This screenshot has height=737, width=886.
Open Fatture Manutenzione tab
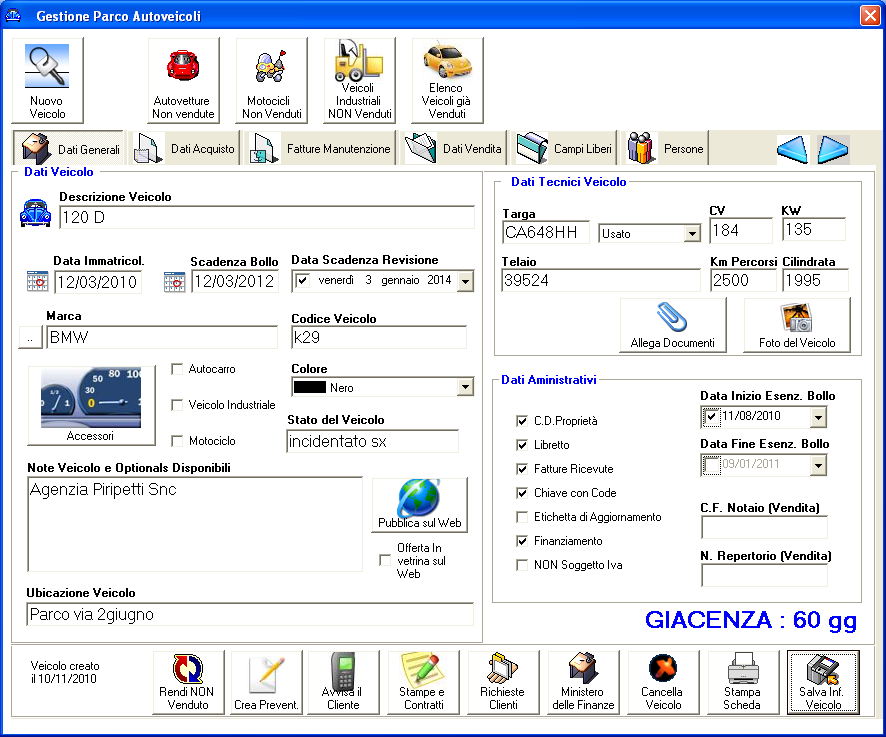[320, 149]
